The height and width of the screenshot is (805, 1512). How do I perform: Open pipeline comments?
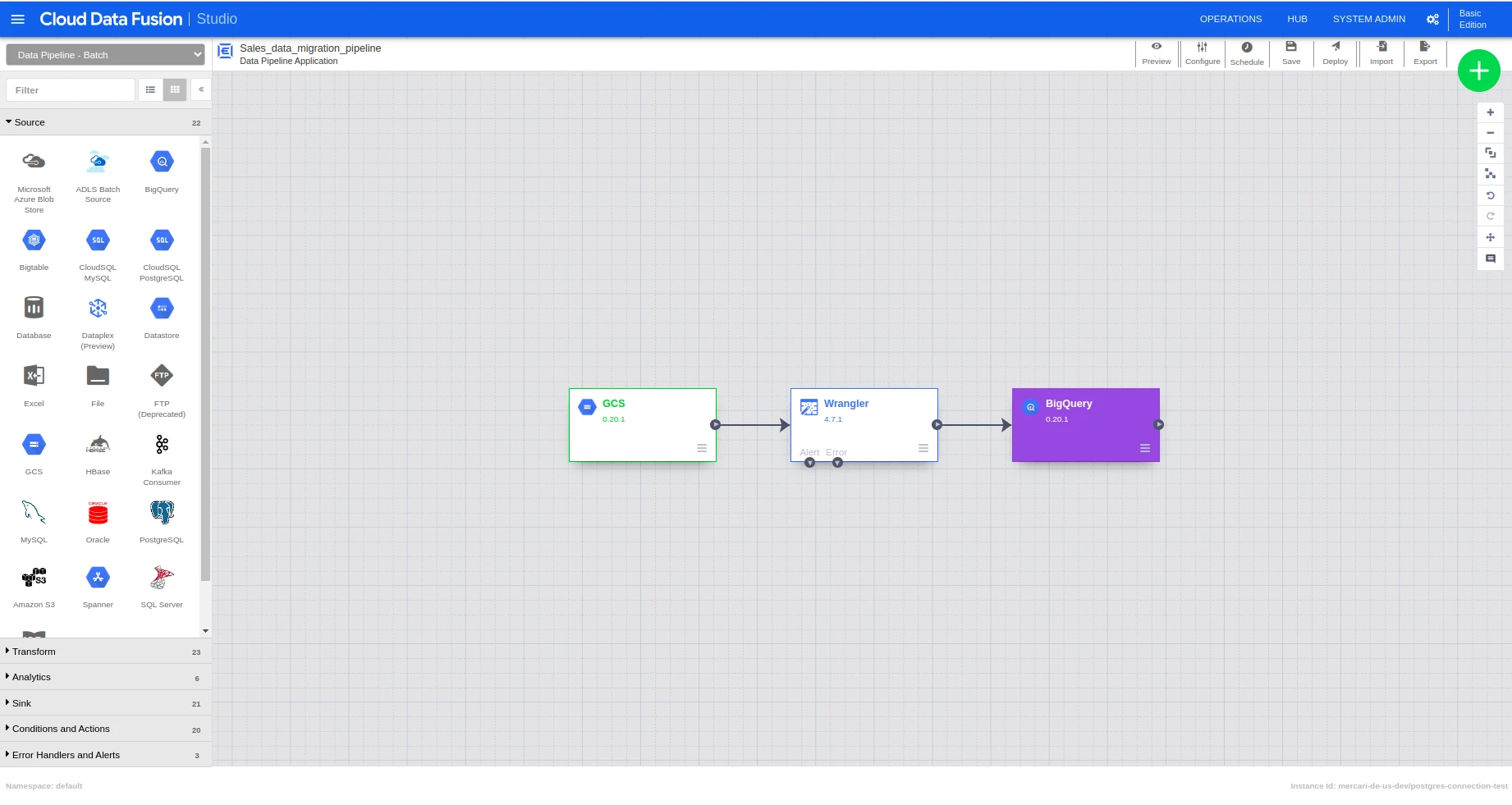[x=1490, y=258]
